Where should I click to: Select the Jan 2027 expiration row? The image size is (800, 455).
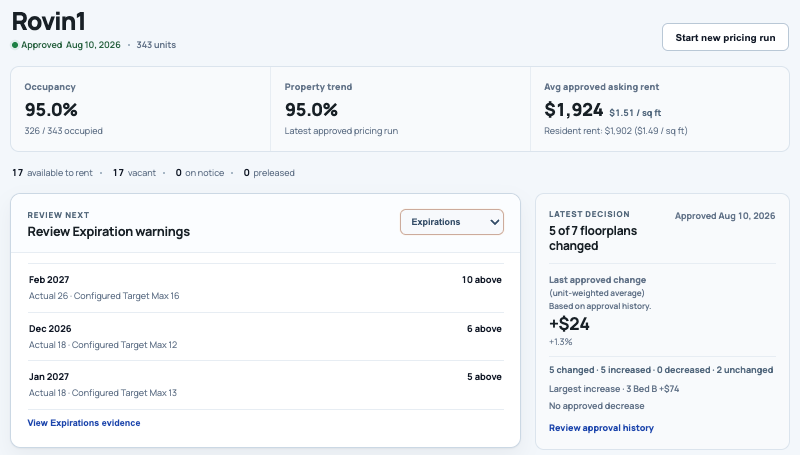click(265, 385)
